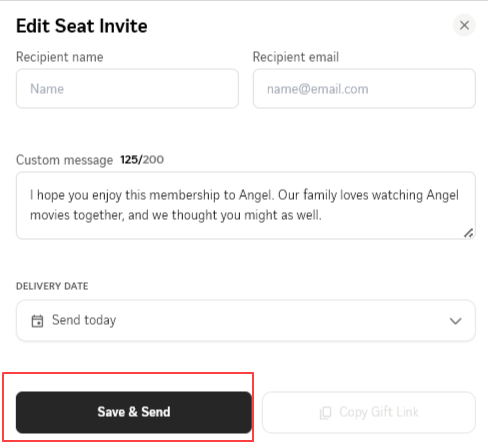Select the Send today text in dropdown
The image size is (488, 445).
(x=84, y=320)
